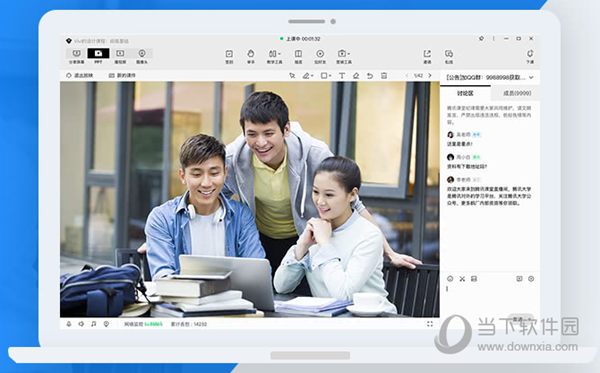The height and width of the screenshot is (373, 600).
Task: Toggle fullscreen on the slide view
Action: (430, 324)
